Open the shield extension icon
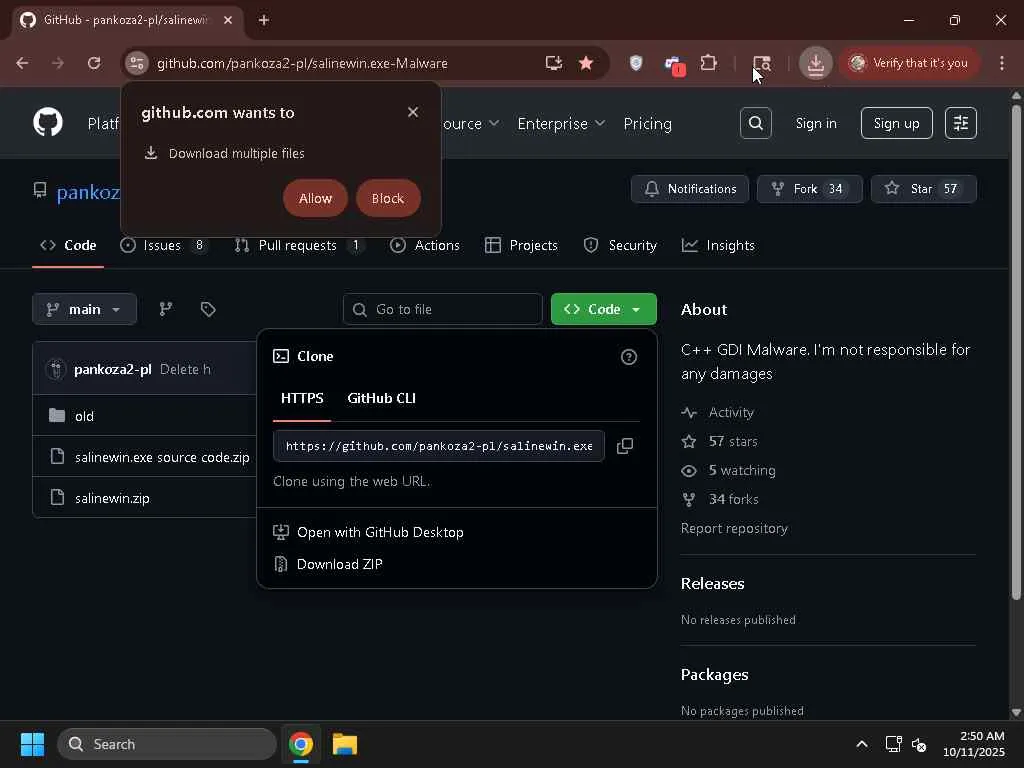1024x768 pixels. [635, 63]
